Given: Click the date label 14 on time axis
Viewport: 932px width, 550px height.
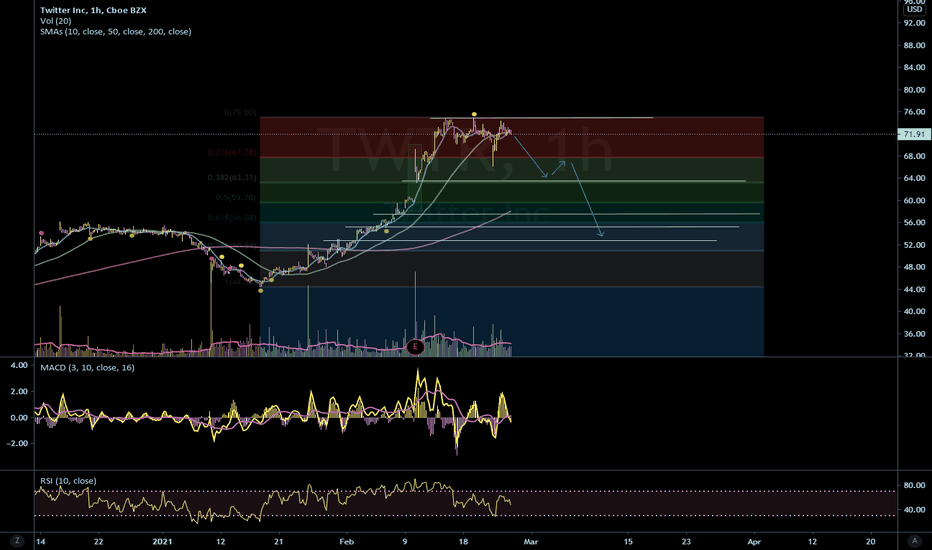Looking at the screenshot, I should [40, 541].
